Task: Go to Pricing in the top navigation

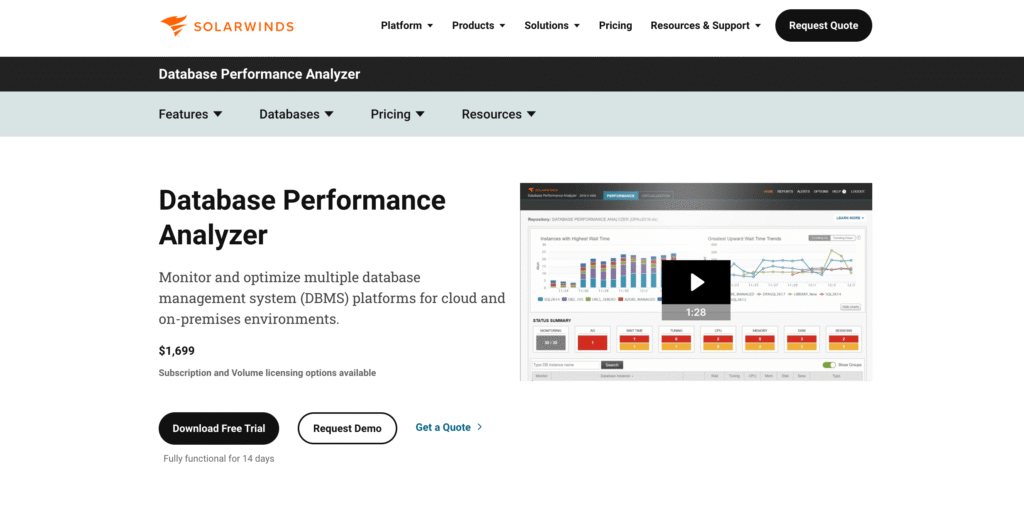Action: (615, 25)
